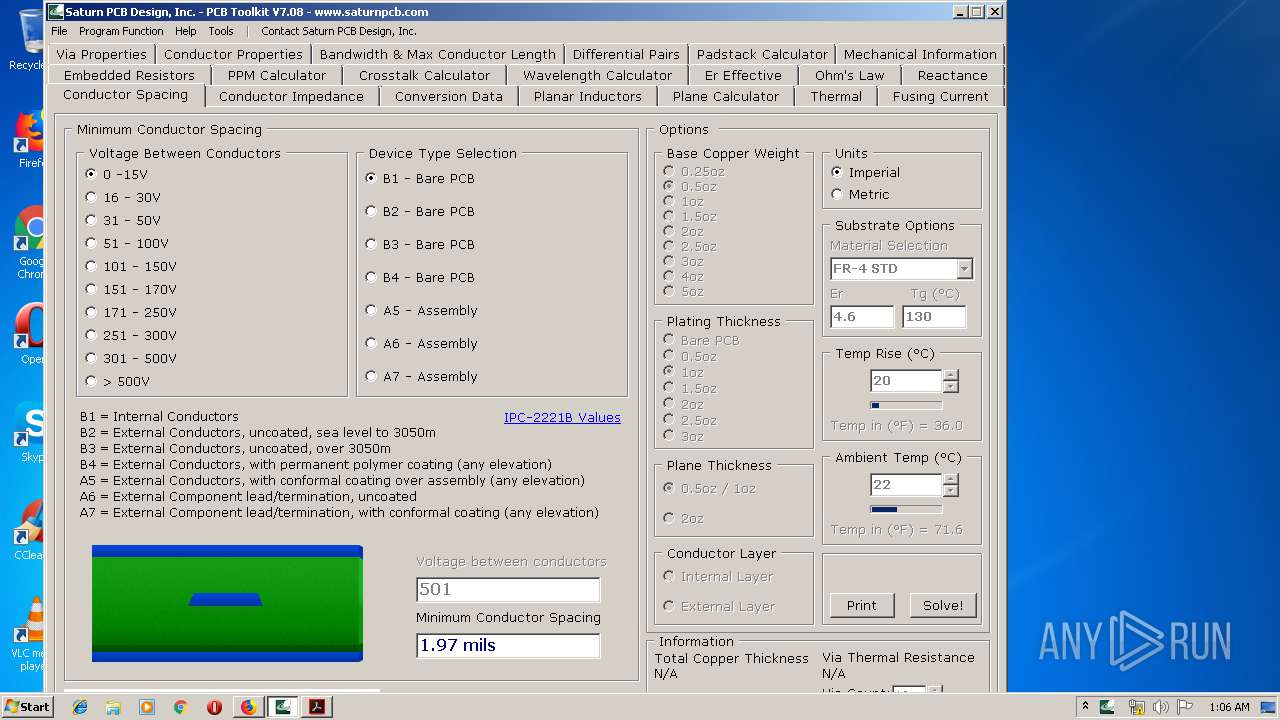
Task: Open VLC media player desktop shortcut
Action: (x=28, y=632)
